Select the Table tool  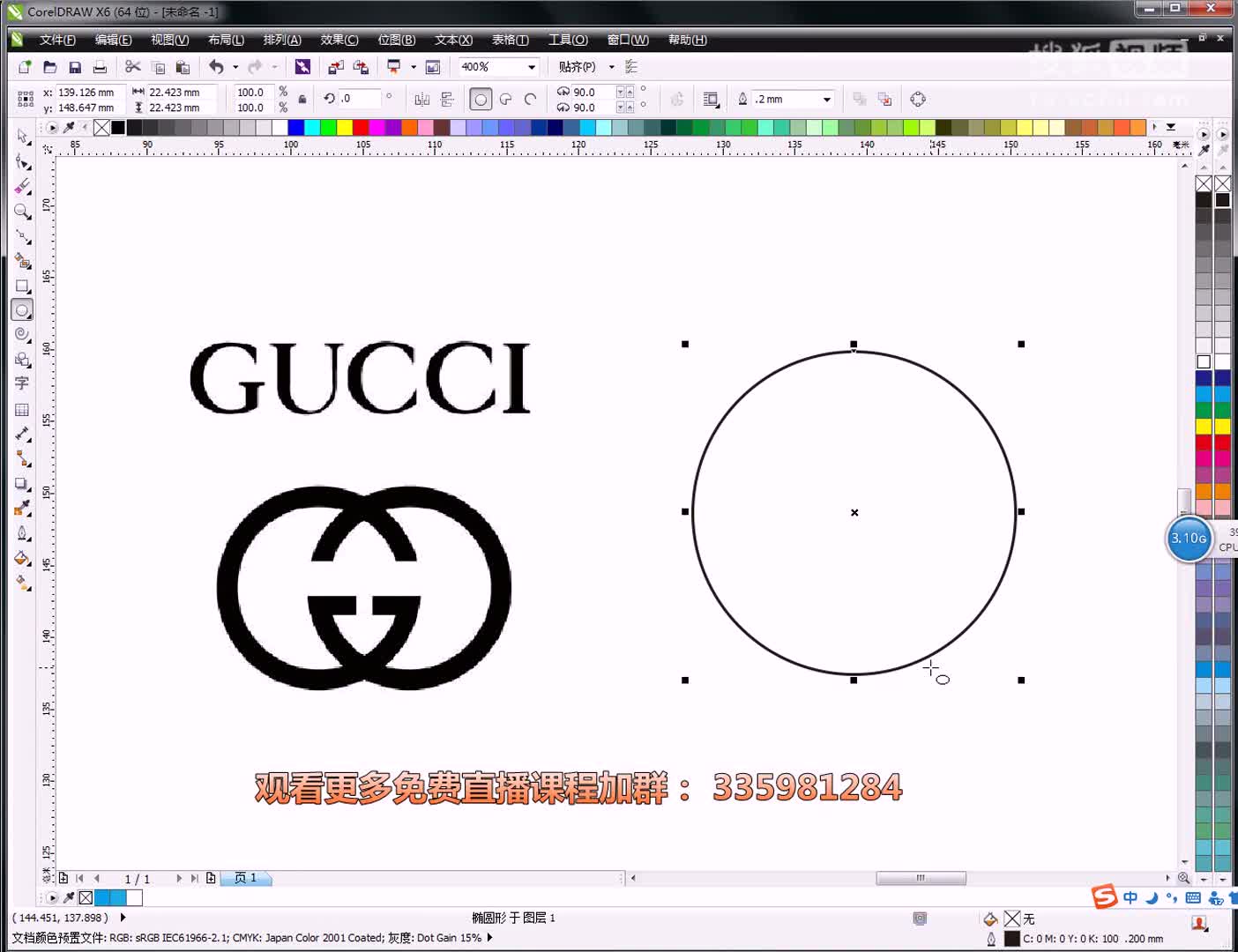click(x=23, y=409)
